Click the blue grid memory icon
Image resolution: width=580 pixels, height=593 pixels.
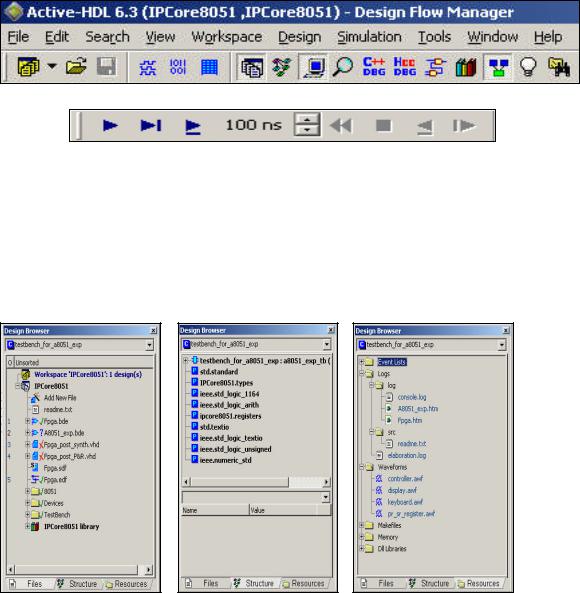tap(209, 68)
